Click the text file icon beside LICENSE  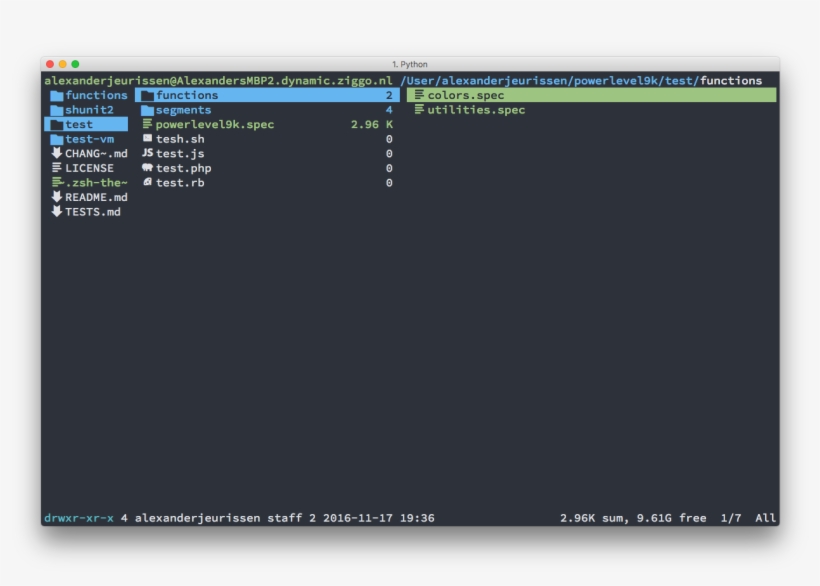coord(57,168)
